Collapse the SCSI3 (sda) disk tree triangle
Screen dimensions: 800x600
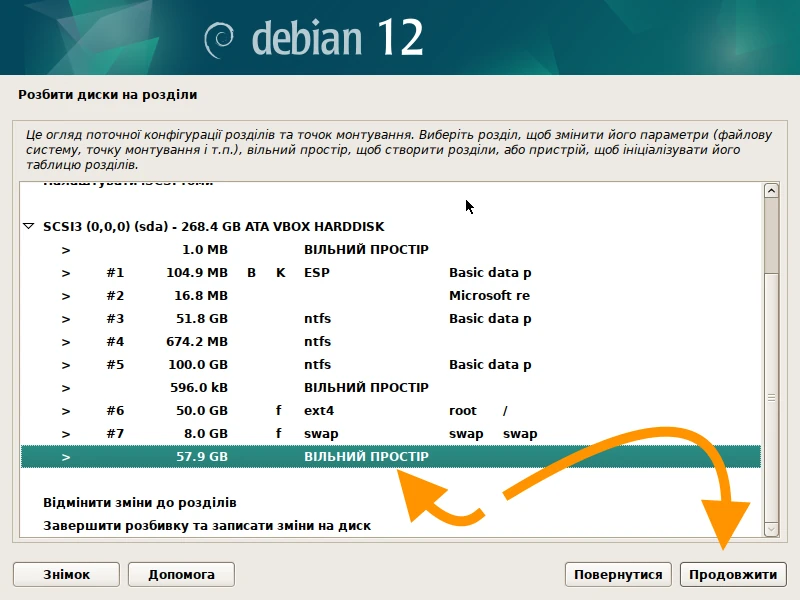29,226
